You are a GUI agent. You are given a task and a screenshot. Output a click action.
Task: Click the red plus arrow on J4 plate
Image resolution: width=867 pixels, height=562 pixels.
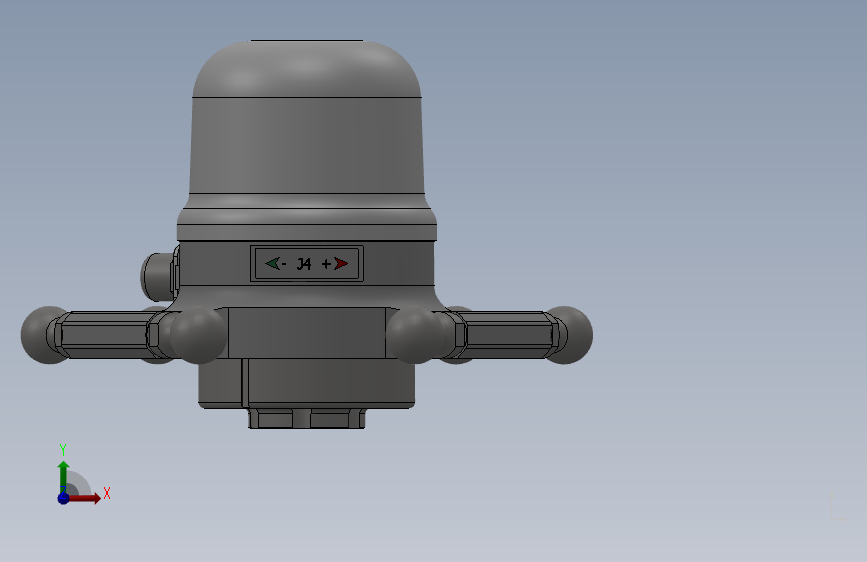click(341, 264)
